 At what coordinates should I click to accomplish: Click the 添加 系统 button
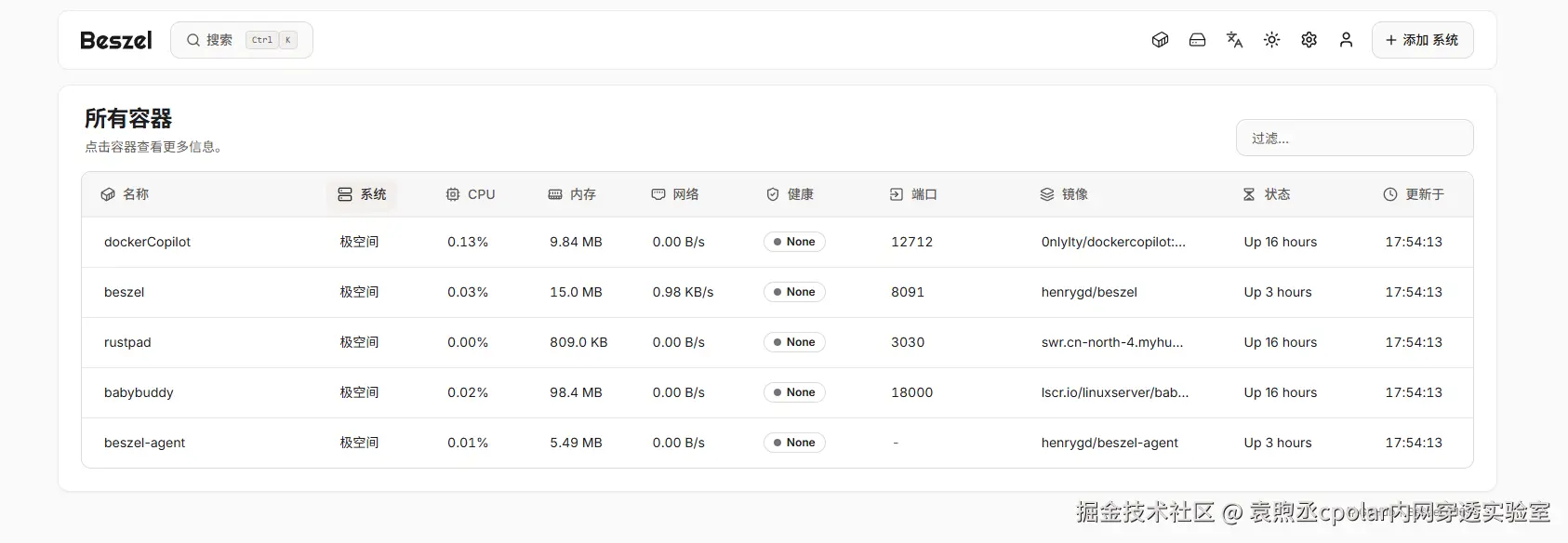[x=1422, y=40]
